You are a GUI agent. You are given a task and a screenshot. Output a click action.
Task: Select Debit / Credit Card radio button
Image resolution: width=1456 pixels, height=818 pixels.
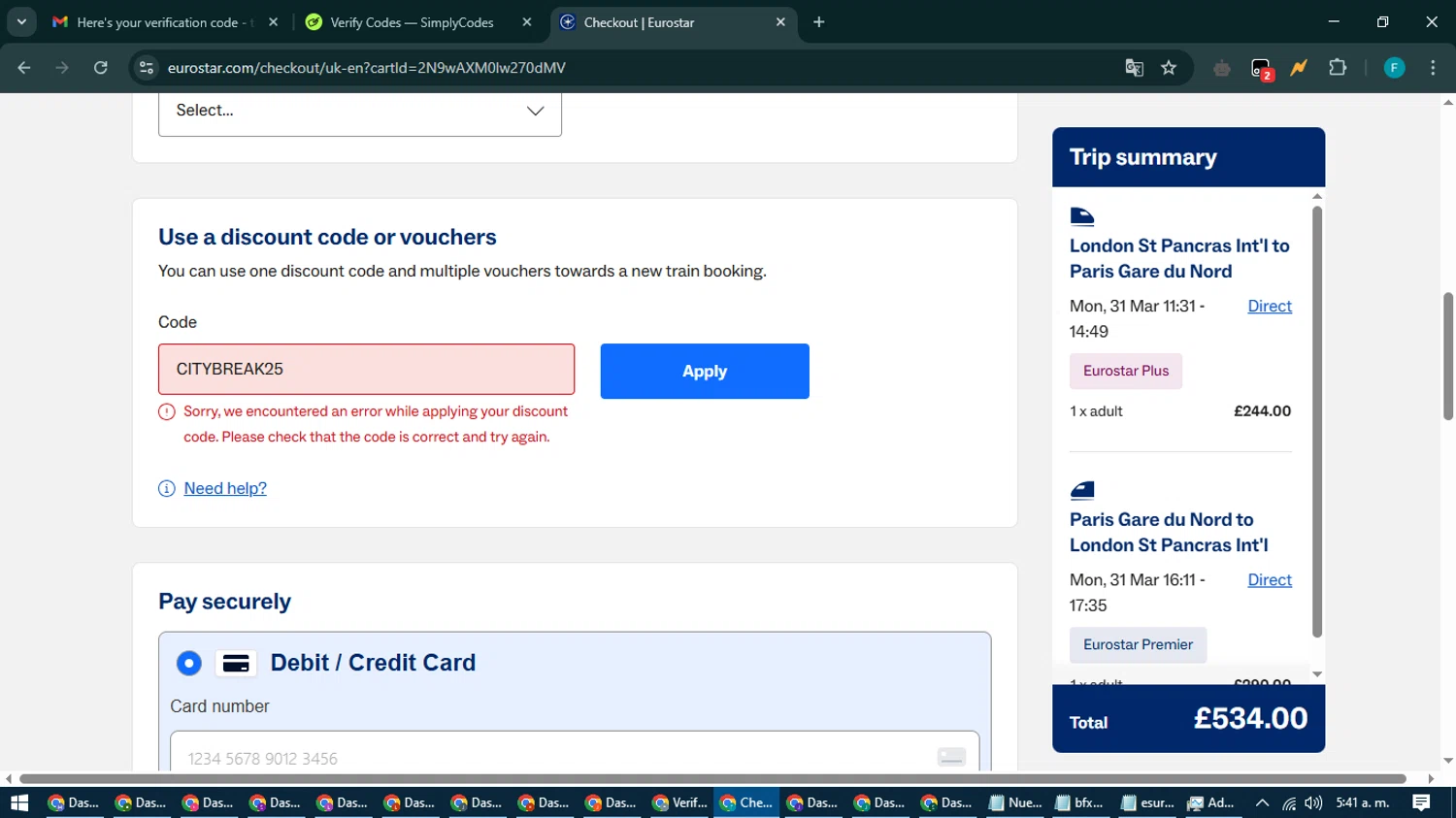[x=189, y=664]
